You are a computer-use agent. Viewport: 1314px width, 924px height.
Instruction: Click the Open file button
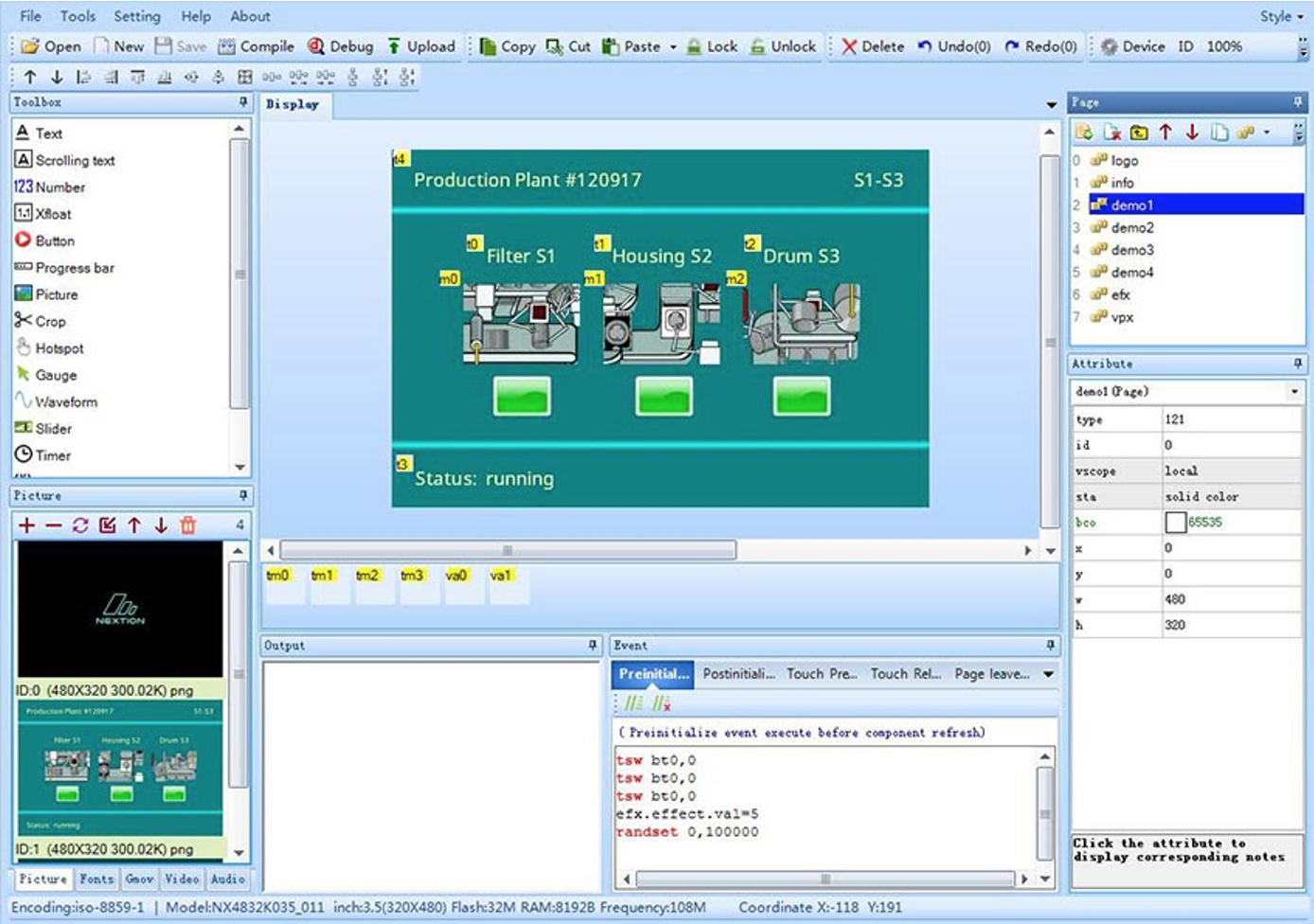[x=51, y=46]
